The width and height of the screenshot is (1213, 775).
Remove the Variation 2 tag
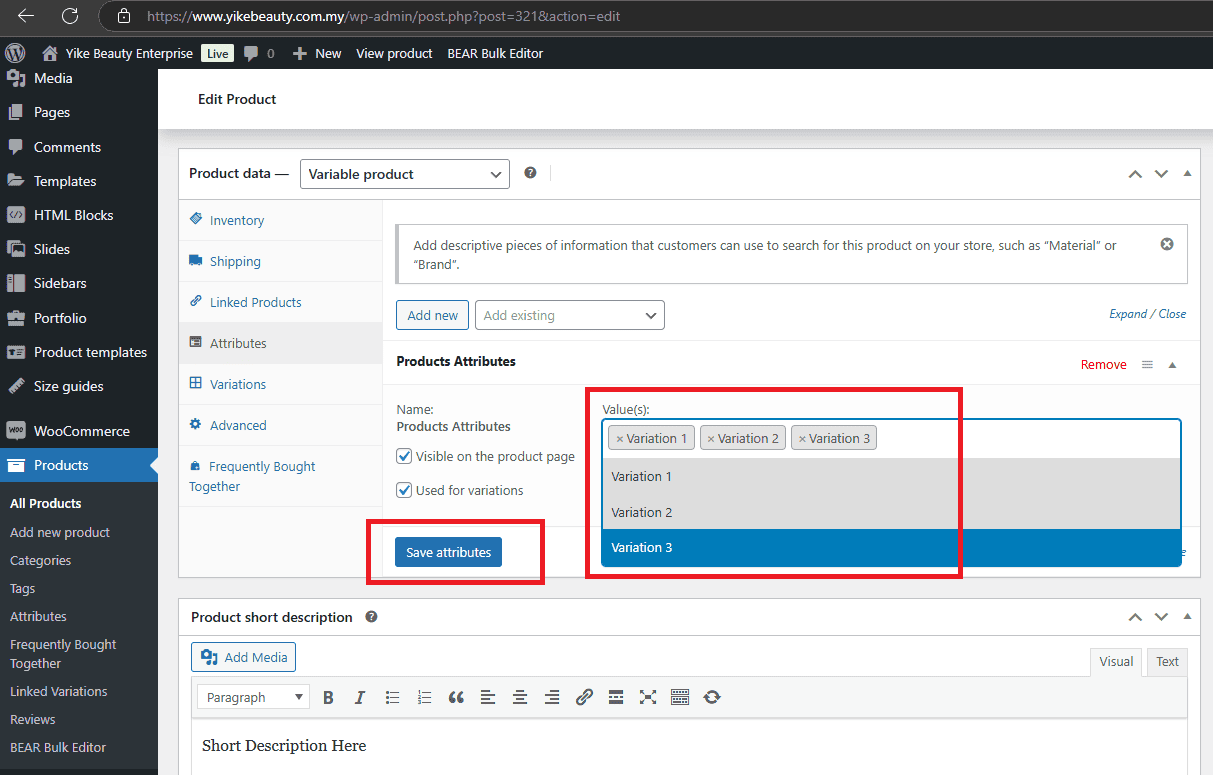point(711,439)
